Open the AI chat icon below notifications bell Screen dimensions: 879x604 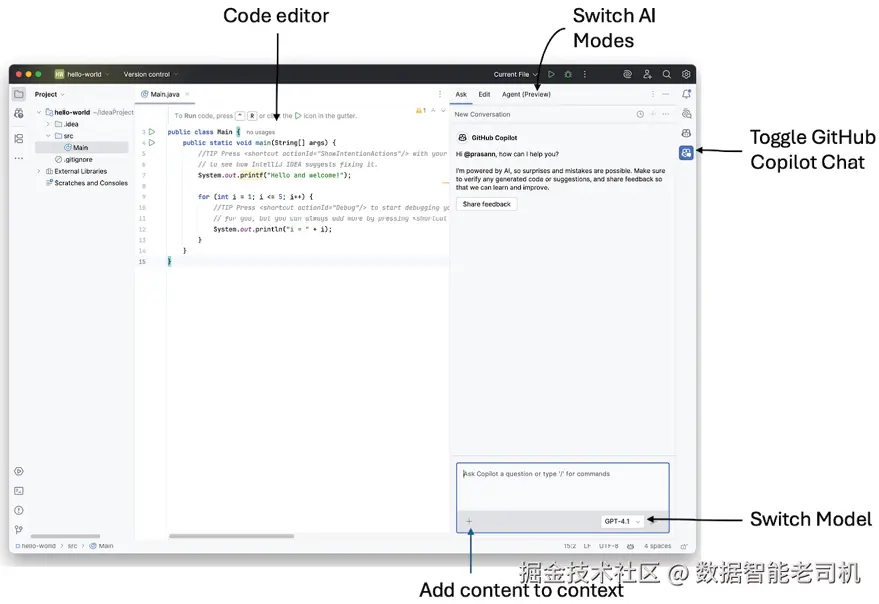point(686,114)
